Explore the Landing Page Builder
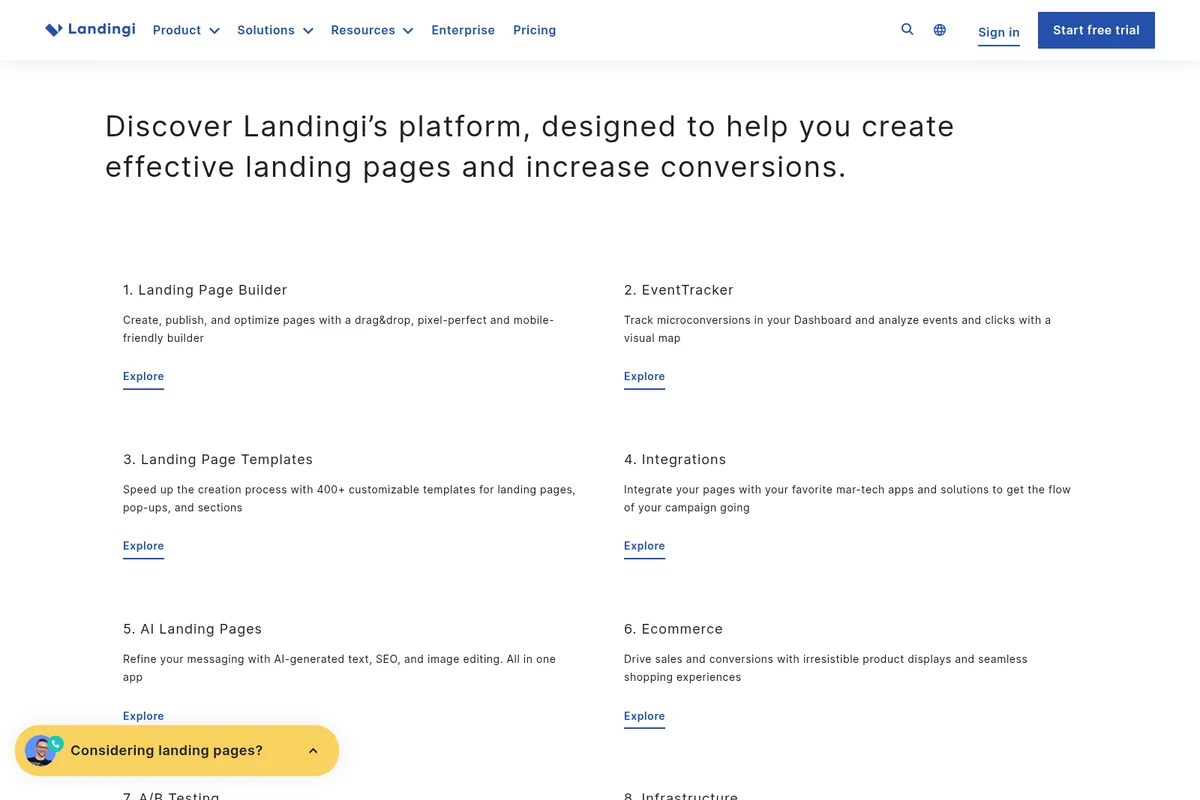Screen dimensions: 1200x800 tap(143, 377)
